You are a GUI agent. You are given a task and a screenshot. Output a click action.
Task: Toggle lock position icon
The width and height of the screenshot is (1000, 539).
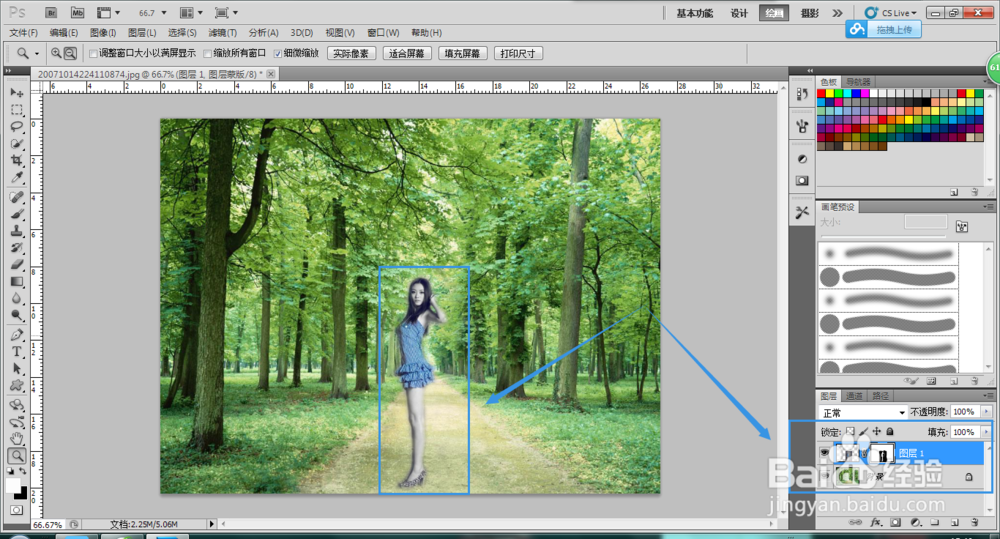pyautogui.click(x=877, y=432)
